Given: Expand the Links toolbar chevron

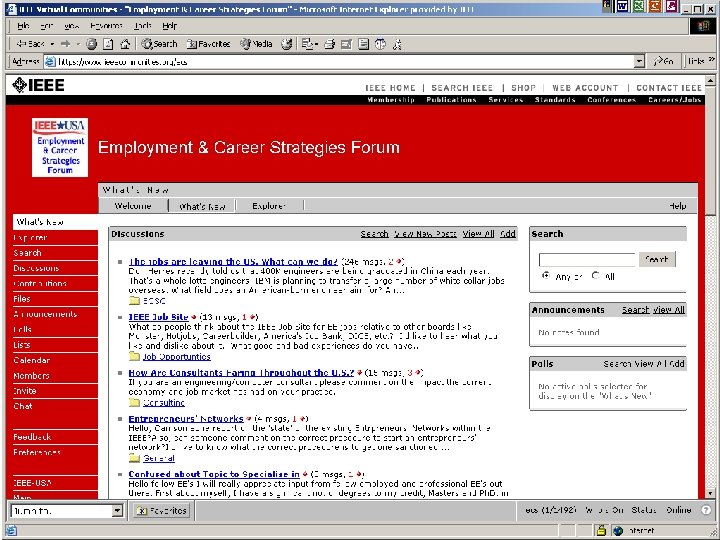Looking at the screenshot, I should (x=712, y=58).
